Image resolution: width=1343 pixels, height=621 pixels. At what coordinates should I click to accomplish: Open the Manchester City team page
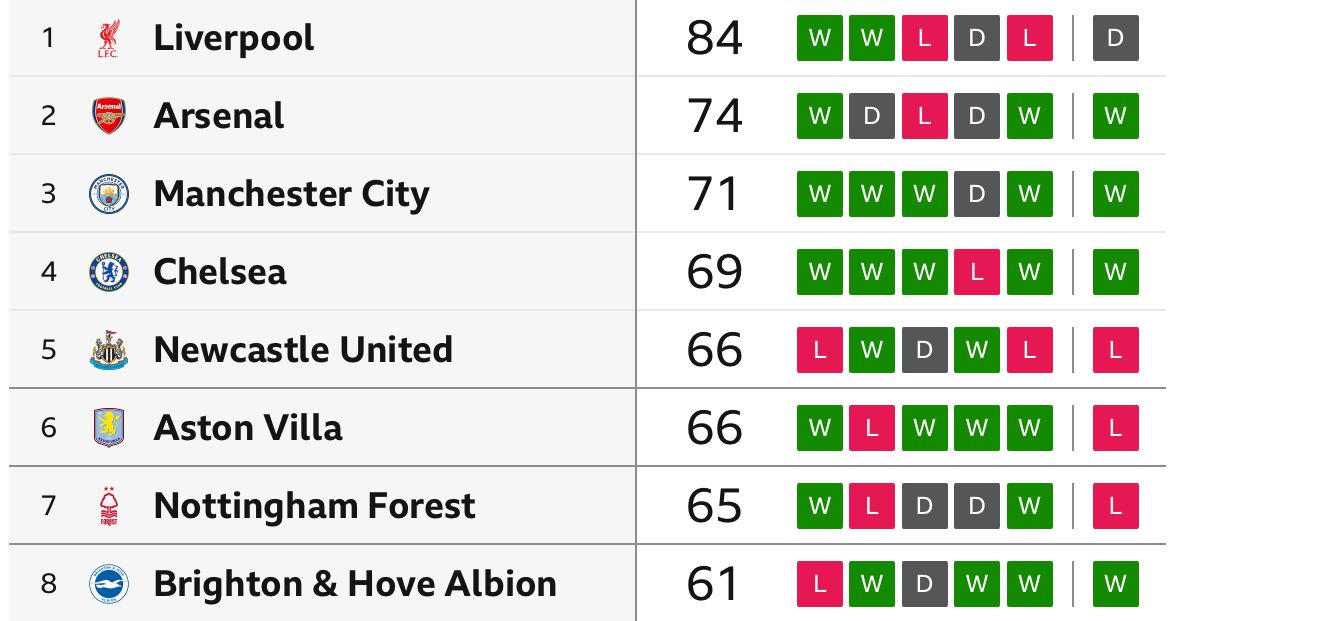291,194
